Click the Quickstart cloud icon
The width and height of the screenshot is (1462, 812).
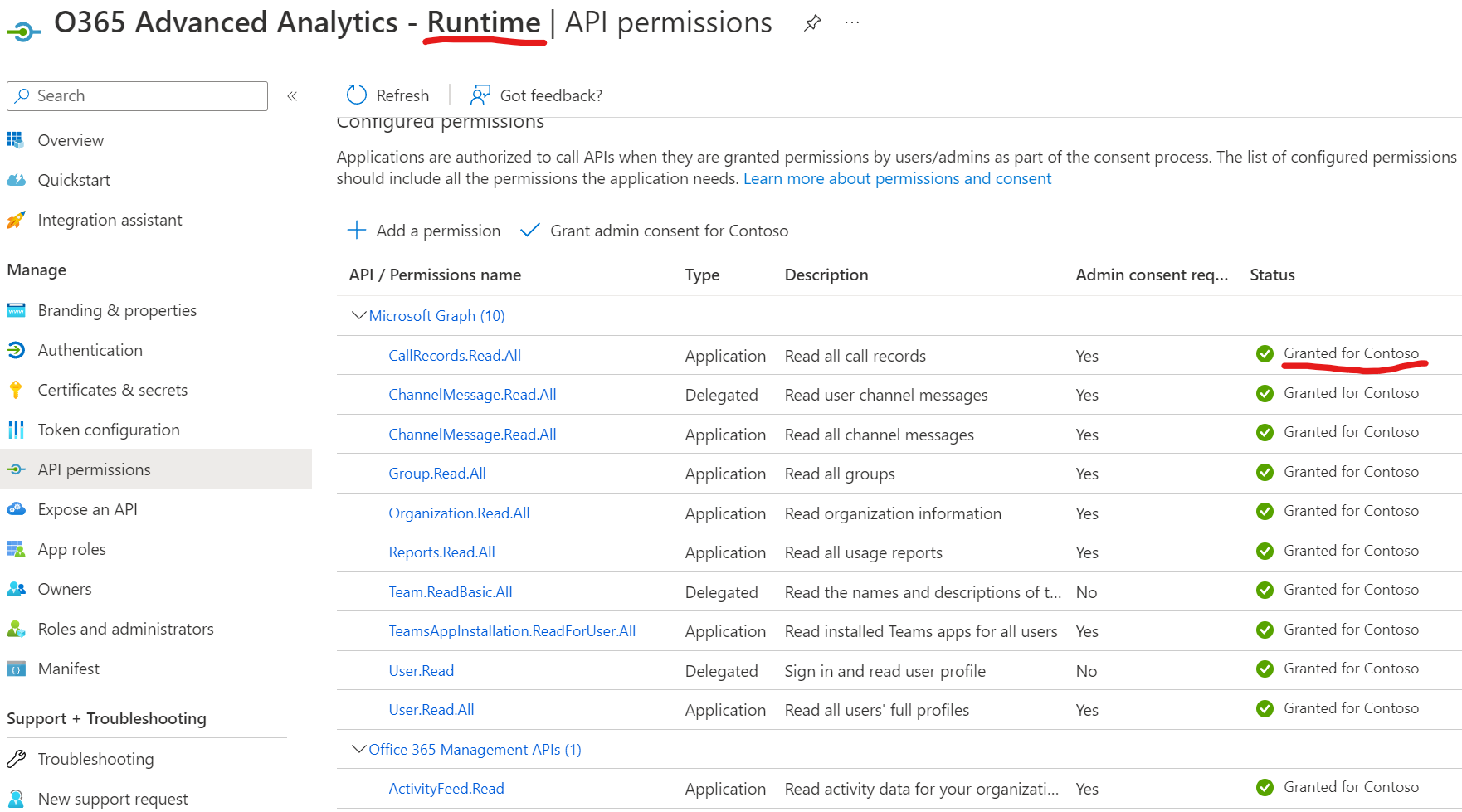pos(16,180)
